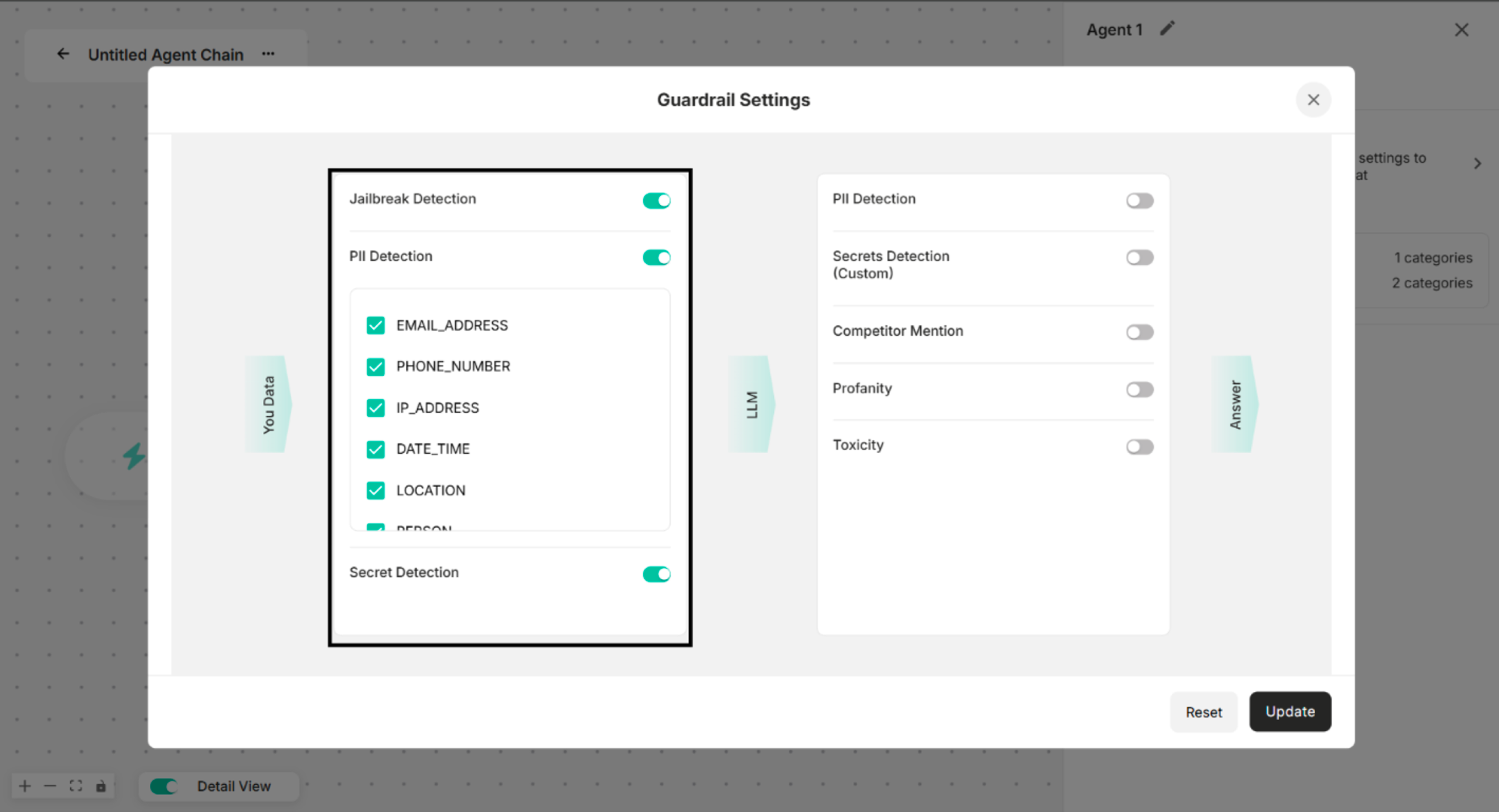Click the LLM arrow label
This screenshot has width=1499, height=812.
pyautogui.click(x=751, y=404)
